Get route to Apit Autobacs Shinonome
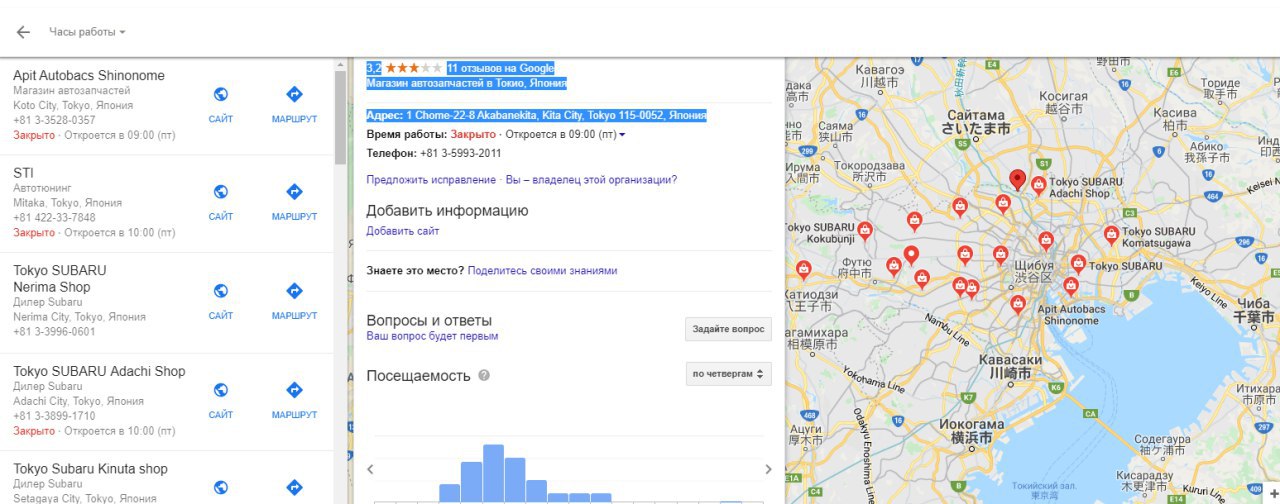Viewport: 1280px width, 504px height. tap(294, 94)
